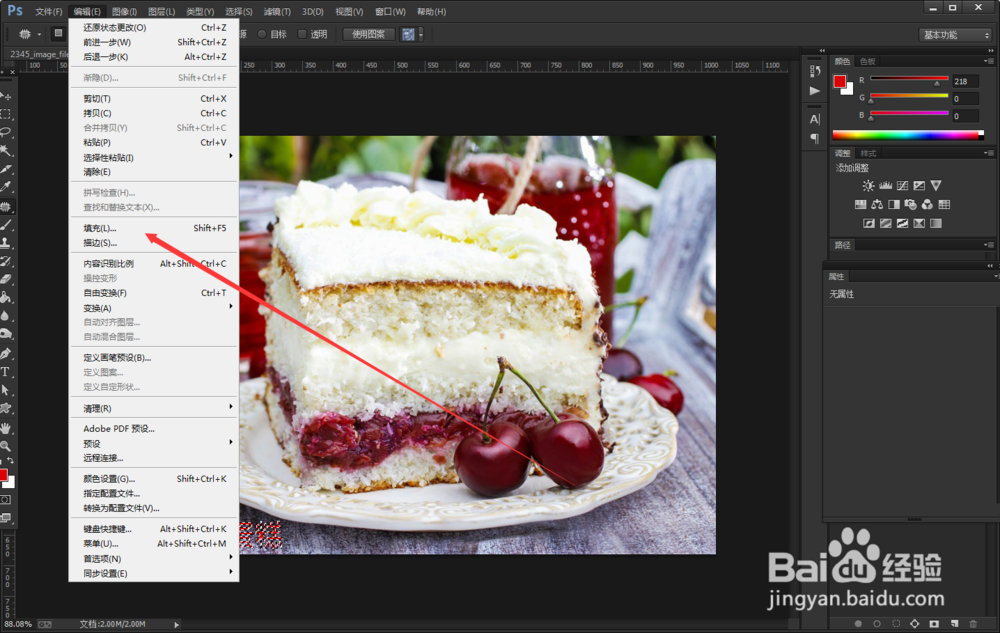The width and height of the screenshot is (1000, 633).
Task: Open the Character panel icon
Action: coord(814,119)
